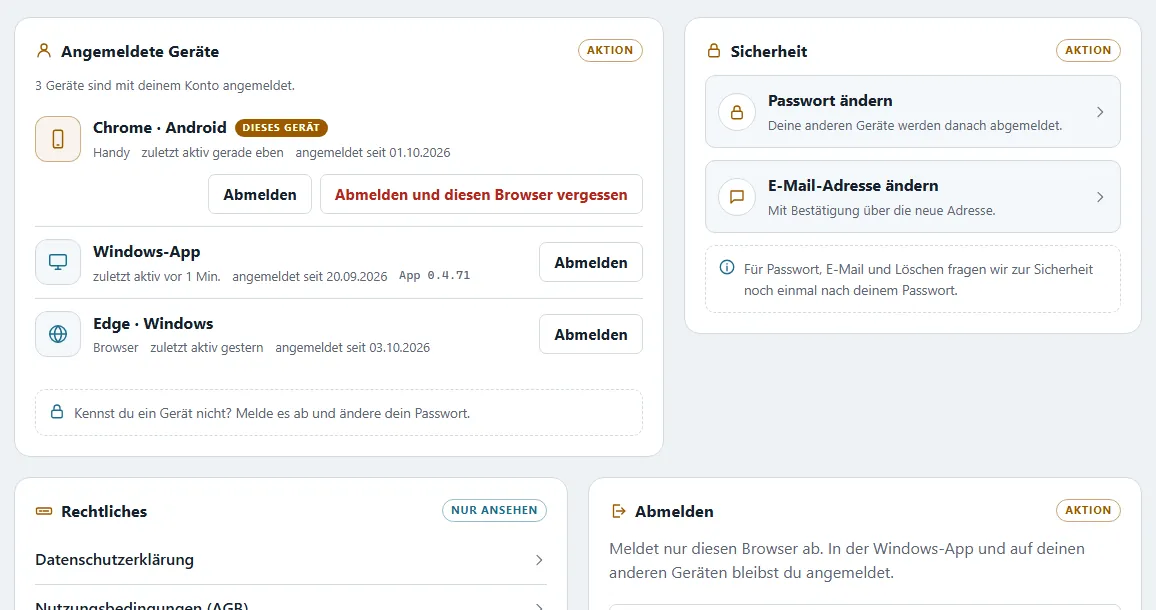Click the 'Handy' device type label
This screenshot has height=610, width=1156.
click(111, 153)
